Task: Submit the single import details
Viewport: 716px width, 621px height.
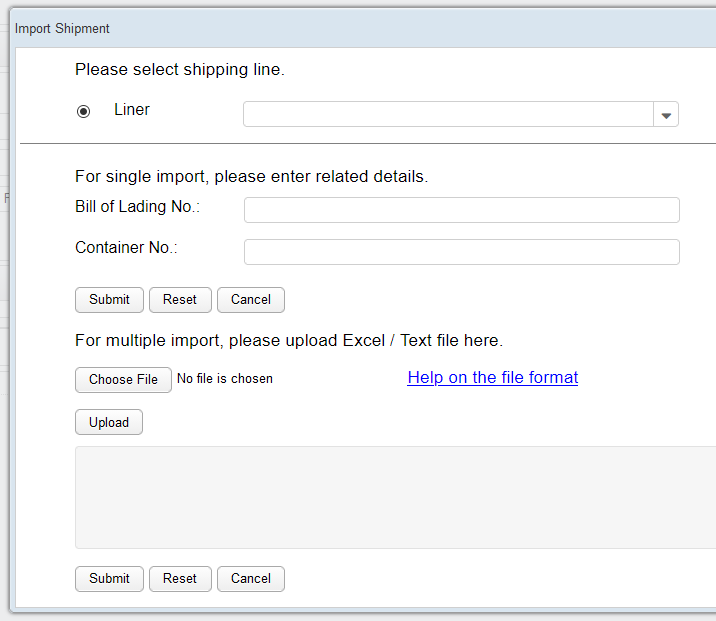Action: point(109,300)
